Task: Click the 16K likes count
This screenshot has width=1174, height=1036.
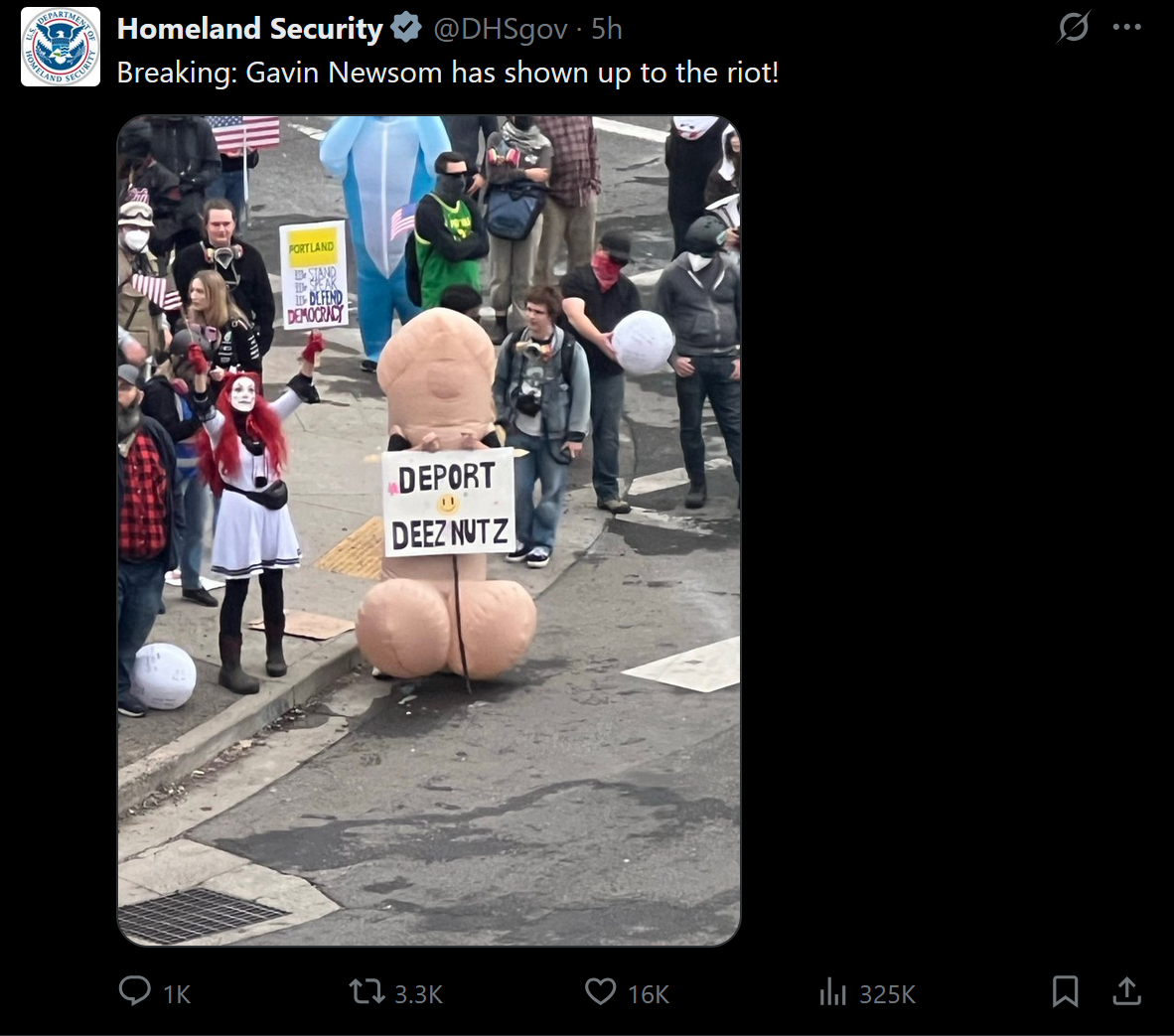Action: tap(649, 994)
